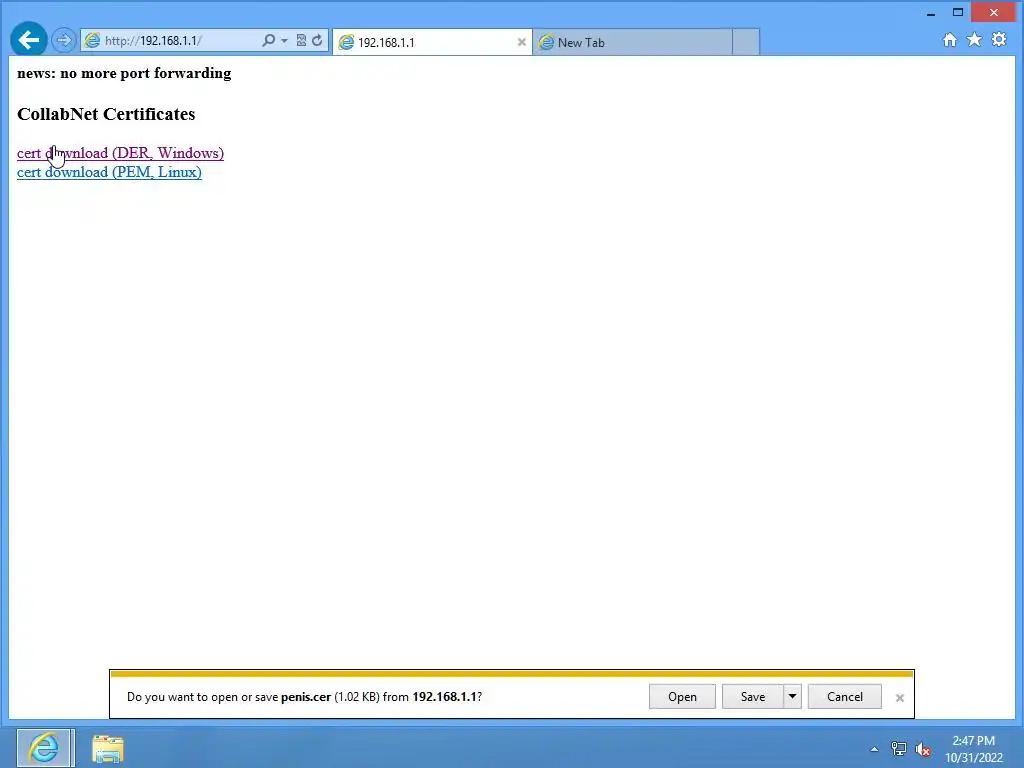Open the clock showing 2:47 PM

tap(973, 749)
